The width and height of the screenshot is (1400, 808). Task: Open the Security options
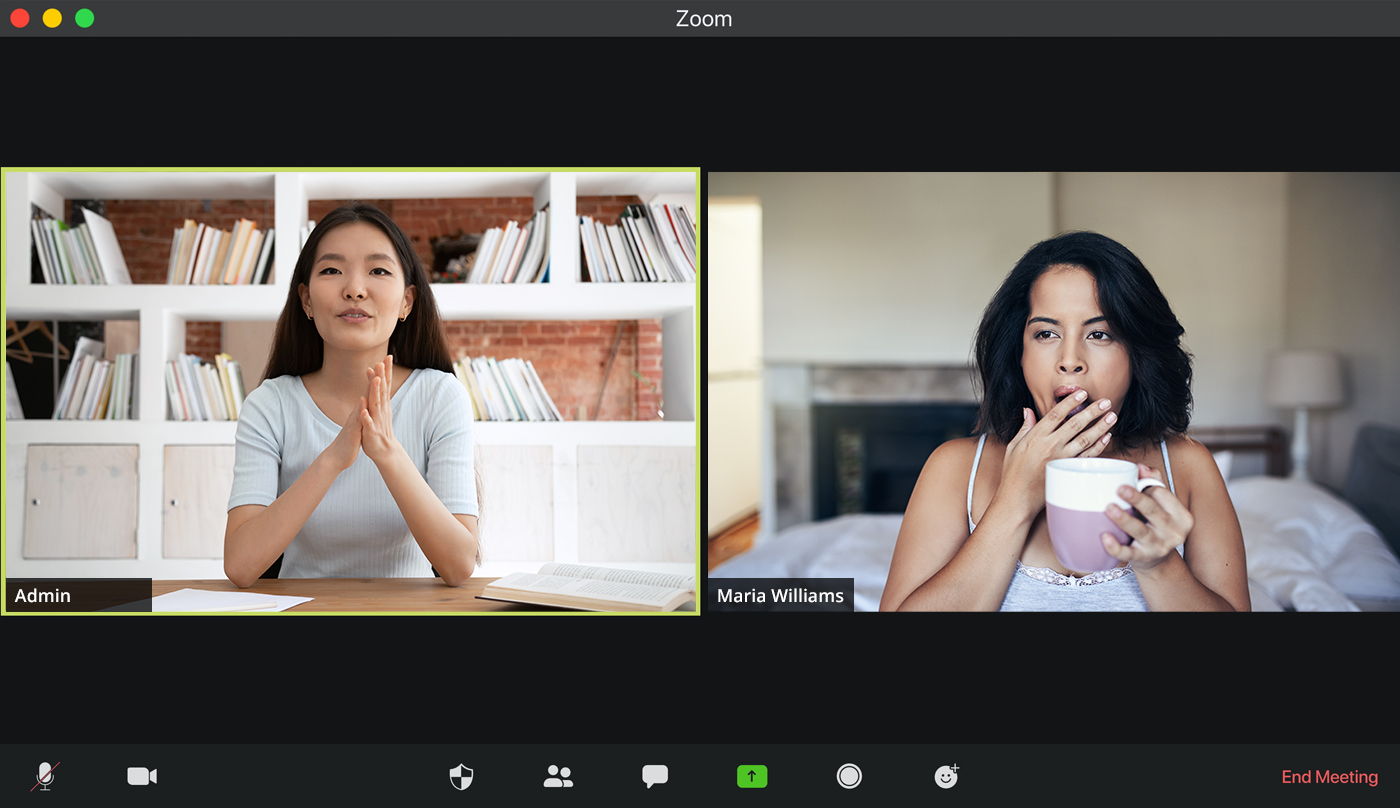461,776
